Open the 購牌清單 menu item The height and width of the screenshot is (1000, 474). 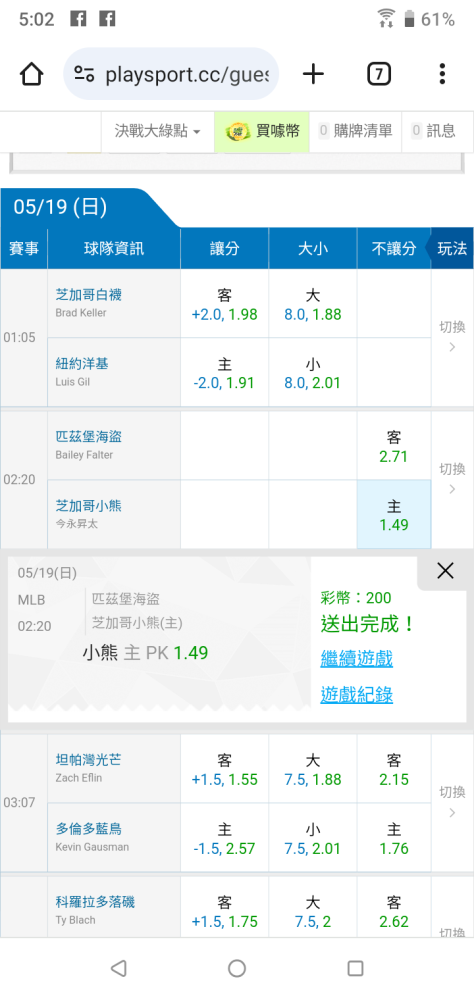pos(355,131)
